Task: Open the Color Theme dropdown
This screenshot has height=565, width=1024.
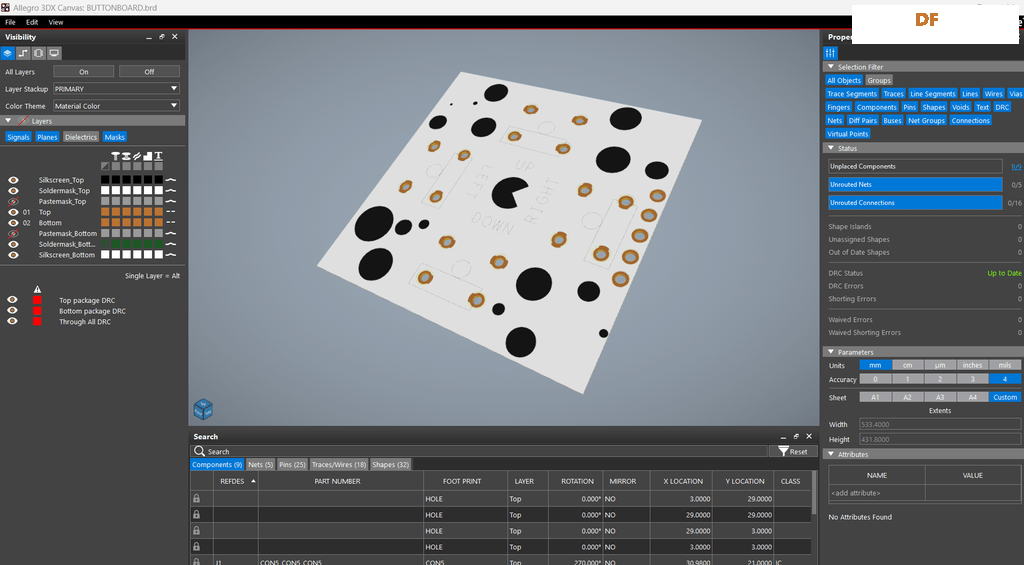Action: click(x=116, y=106)
